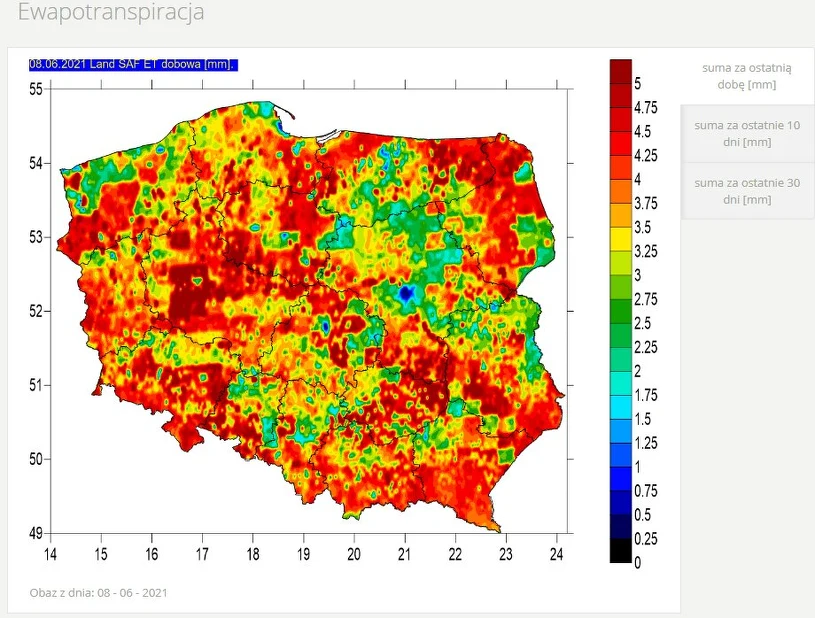Image resolution: width=815 pixels, height=618 pixels.
Task: Click the black swatch at legend value 0
Action: tap(620, 551)
